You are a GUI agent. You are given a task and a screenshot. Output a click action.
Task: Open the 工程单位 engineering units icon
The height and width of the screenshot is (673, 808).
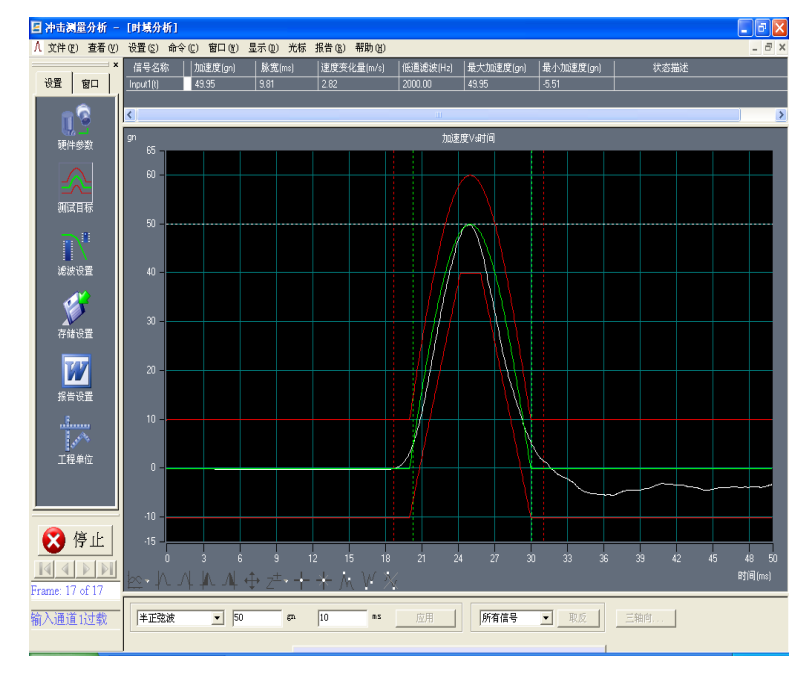[x=75, y=433]
